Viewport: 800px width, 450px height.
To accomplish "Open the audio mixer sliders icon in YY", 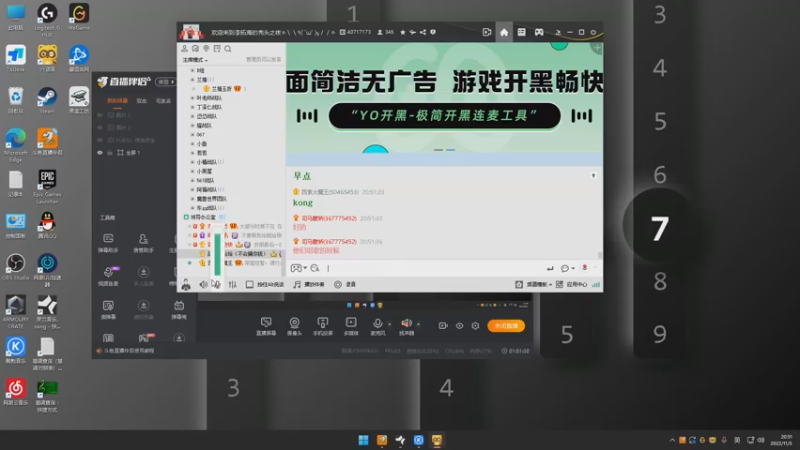I will click(233, 284).
